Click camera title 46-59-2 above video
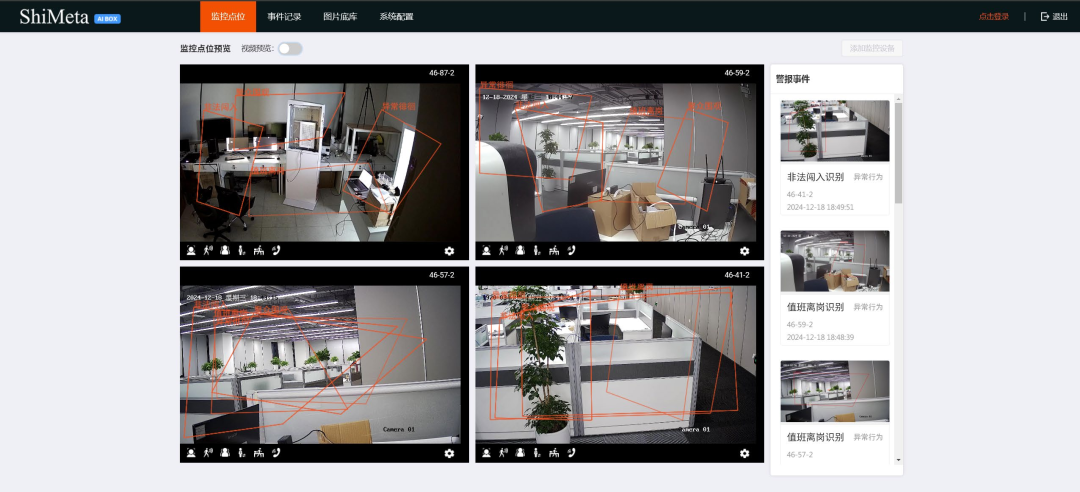Viewport: 1080px width, 492px height. [737, 73]
